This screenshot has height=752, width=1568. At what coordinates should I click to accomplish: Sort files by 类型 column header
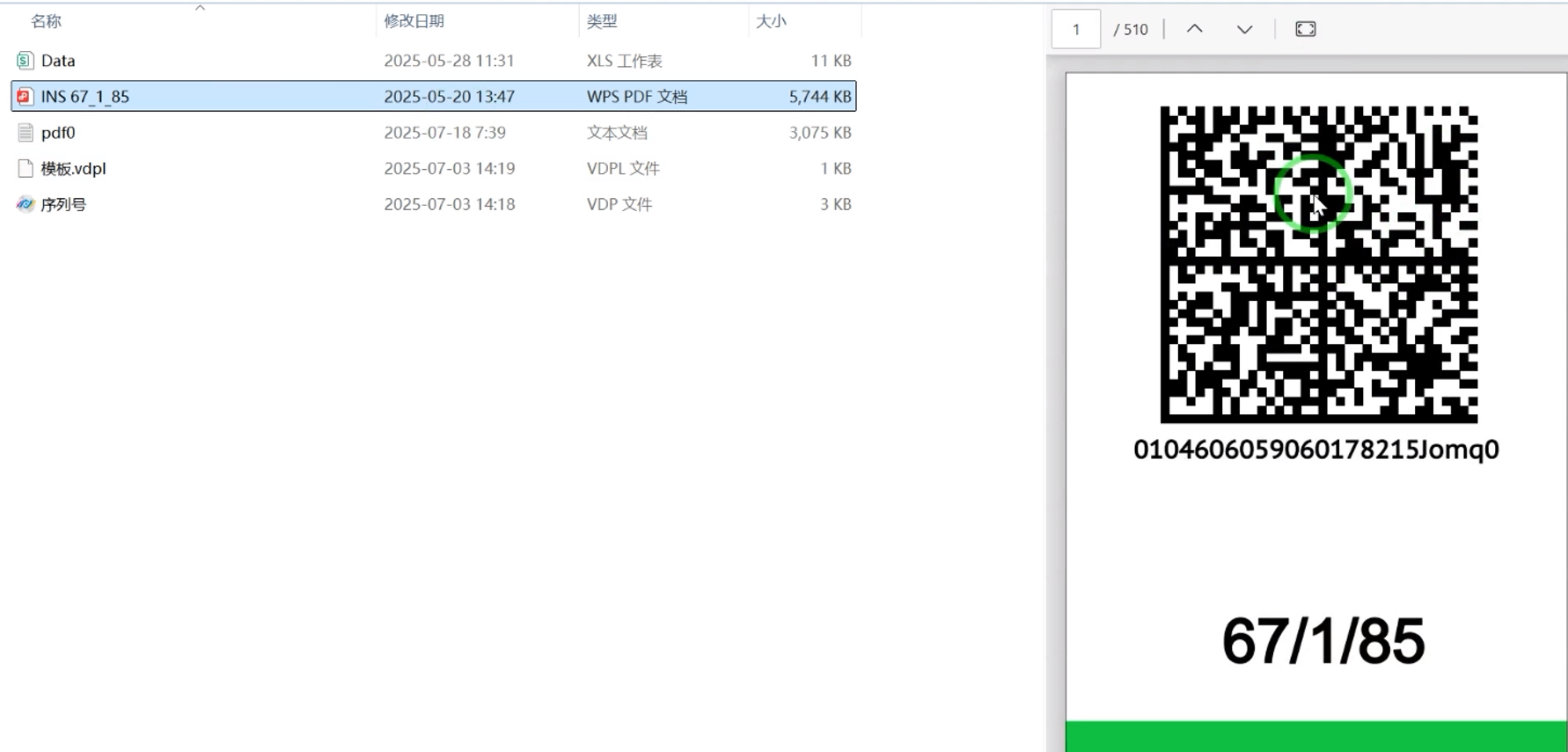602,21
